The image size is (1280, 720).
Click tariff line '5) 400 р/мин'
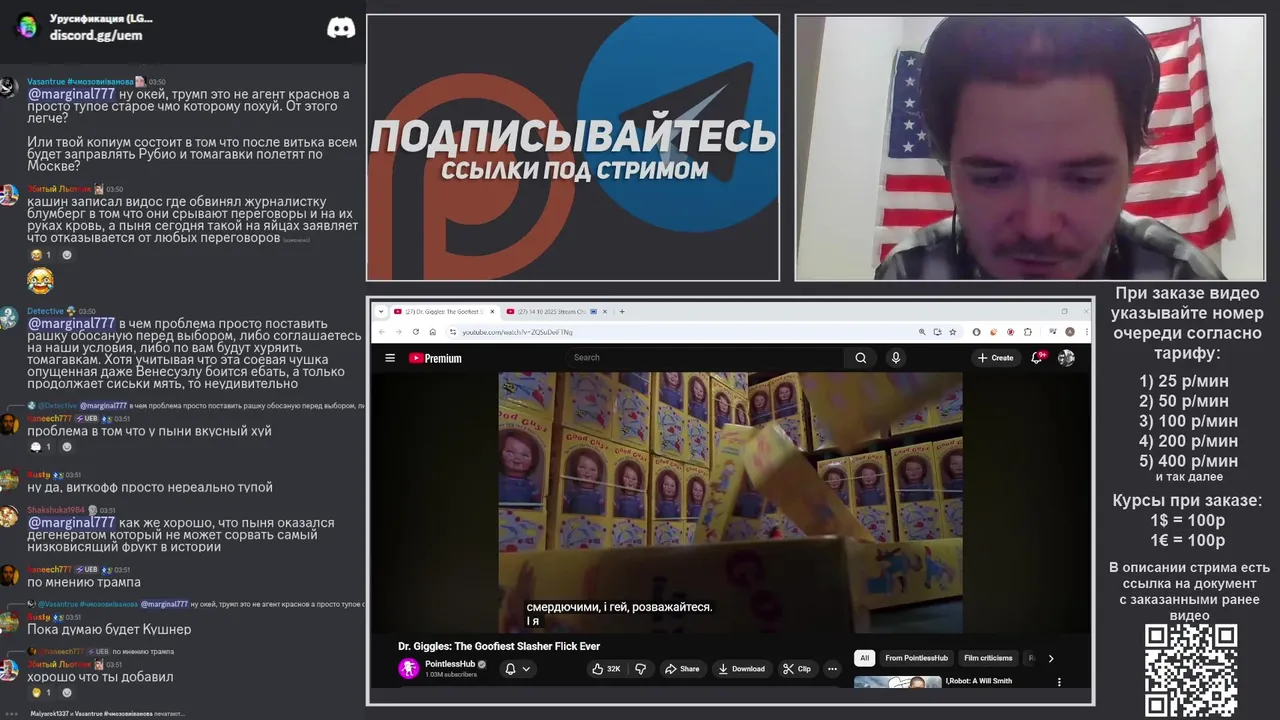tap(1188, 461)
